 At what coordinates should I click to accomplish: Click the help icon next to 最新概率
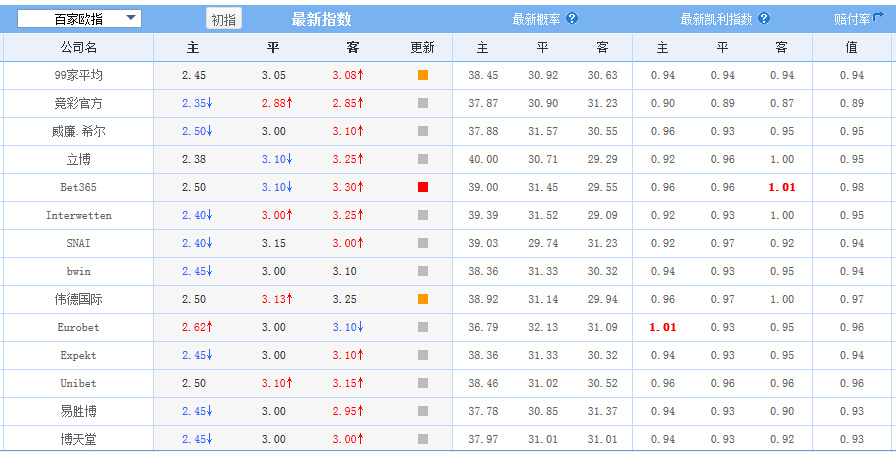572,18
